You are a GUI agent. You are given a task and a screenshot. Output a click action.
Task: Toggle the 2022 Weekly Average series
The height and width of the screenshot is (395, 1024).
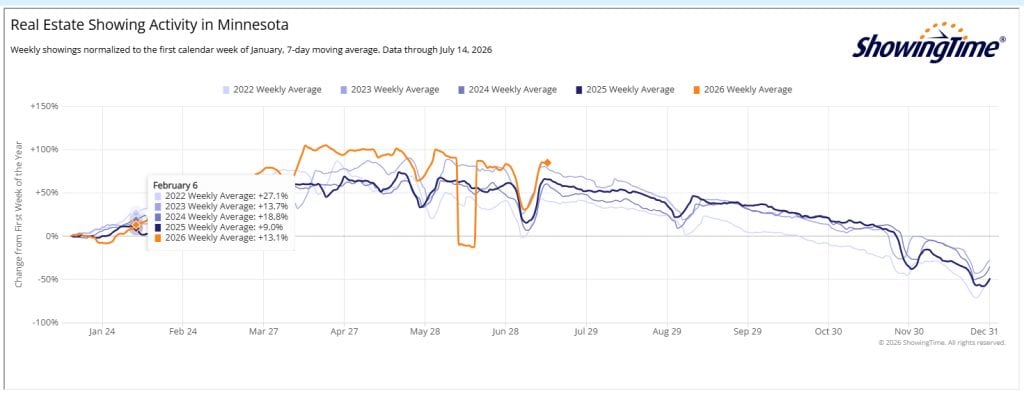[272, 89]
